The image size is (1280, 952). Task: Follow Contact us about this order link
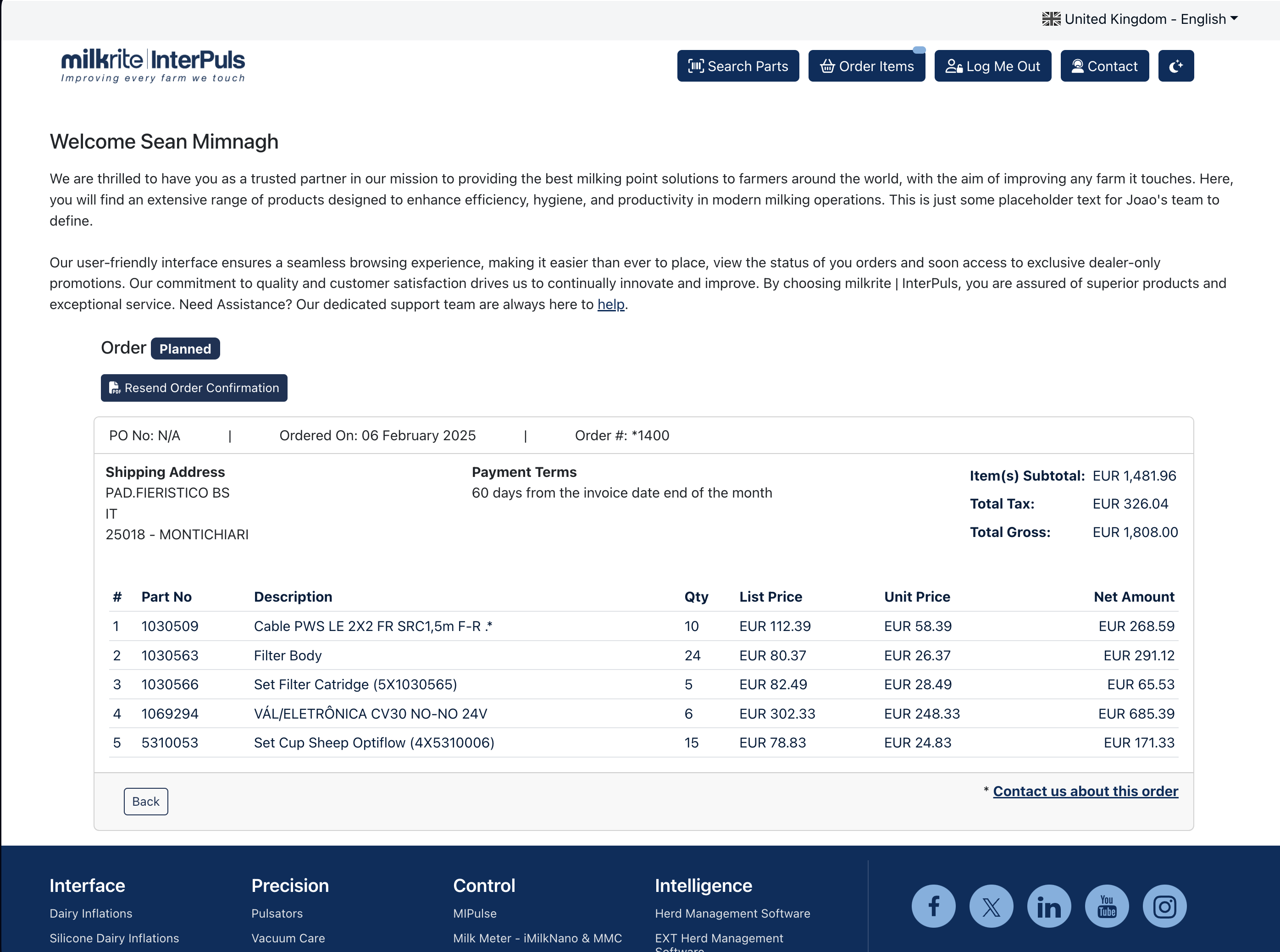pyautogui.click(x=1085, y=791)
